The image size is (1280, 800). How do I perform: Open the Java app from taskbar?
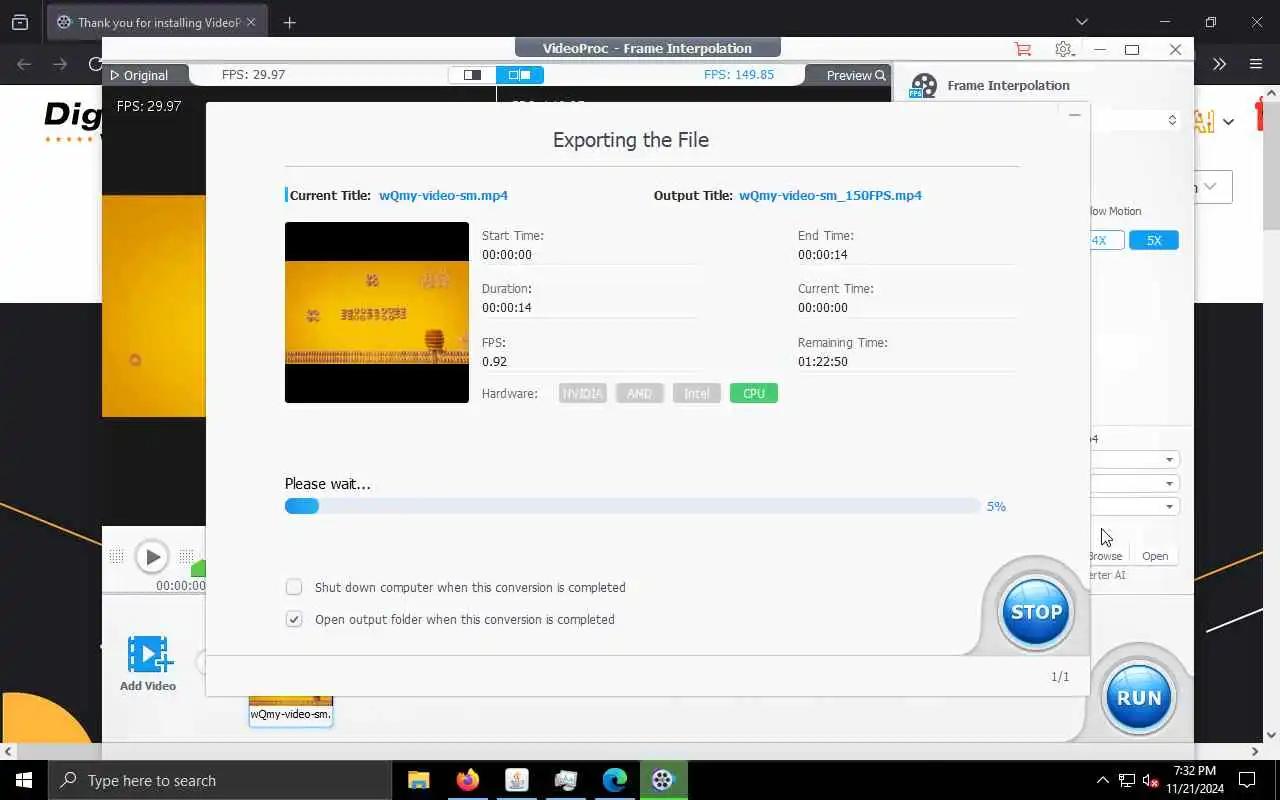pyautogui.click(x=516, y=780)
